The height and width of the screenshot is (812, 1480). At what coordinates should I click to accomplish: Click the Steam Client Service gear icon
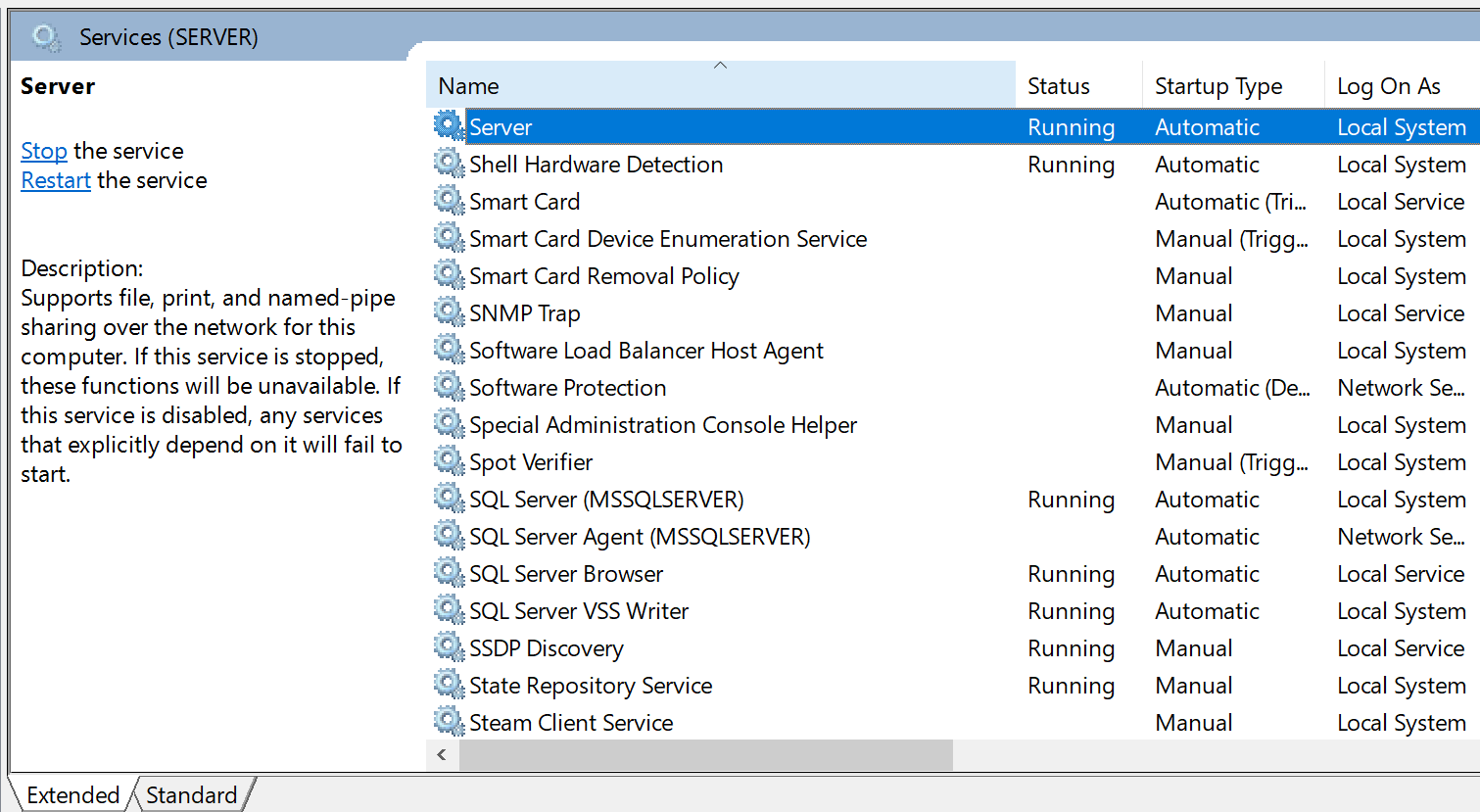pos(448,722)
